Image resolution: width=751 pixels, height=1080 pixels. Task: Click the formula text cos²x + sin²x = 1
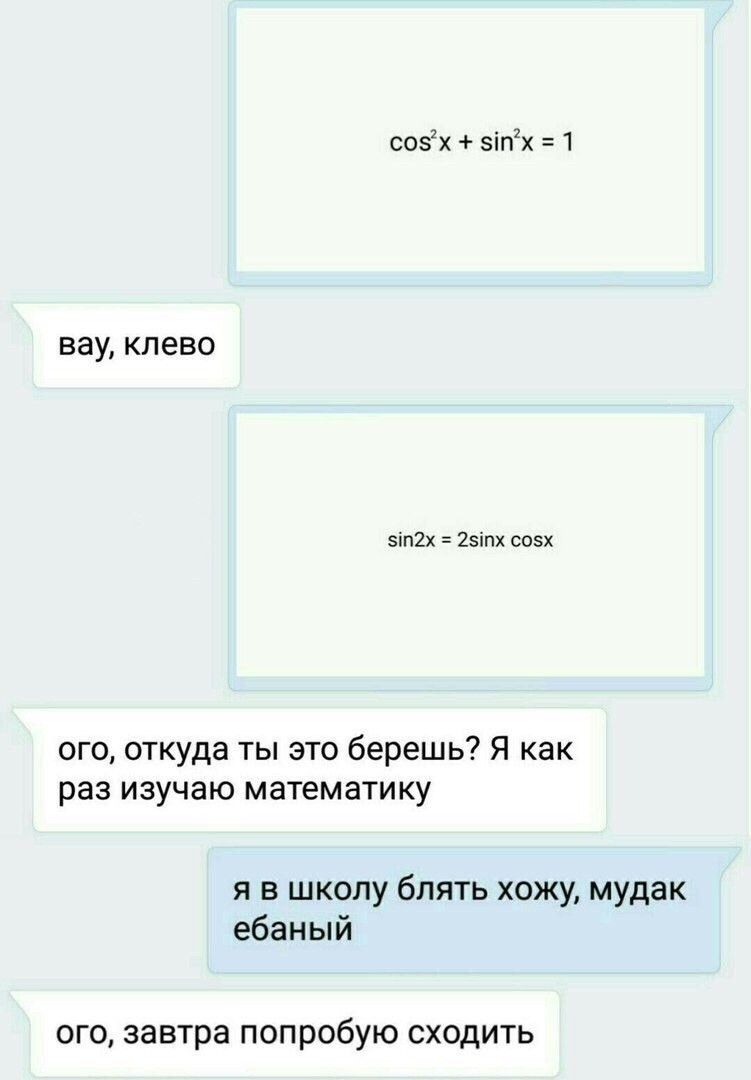[x=481, y=142]
